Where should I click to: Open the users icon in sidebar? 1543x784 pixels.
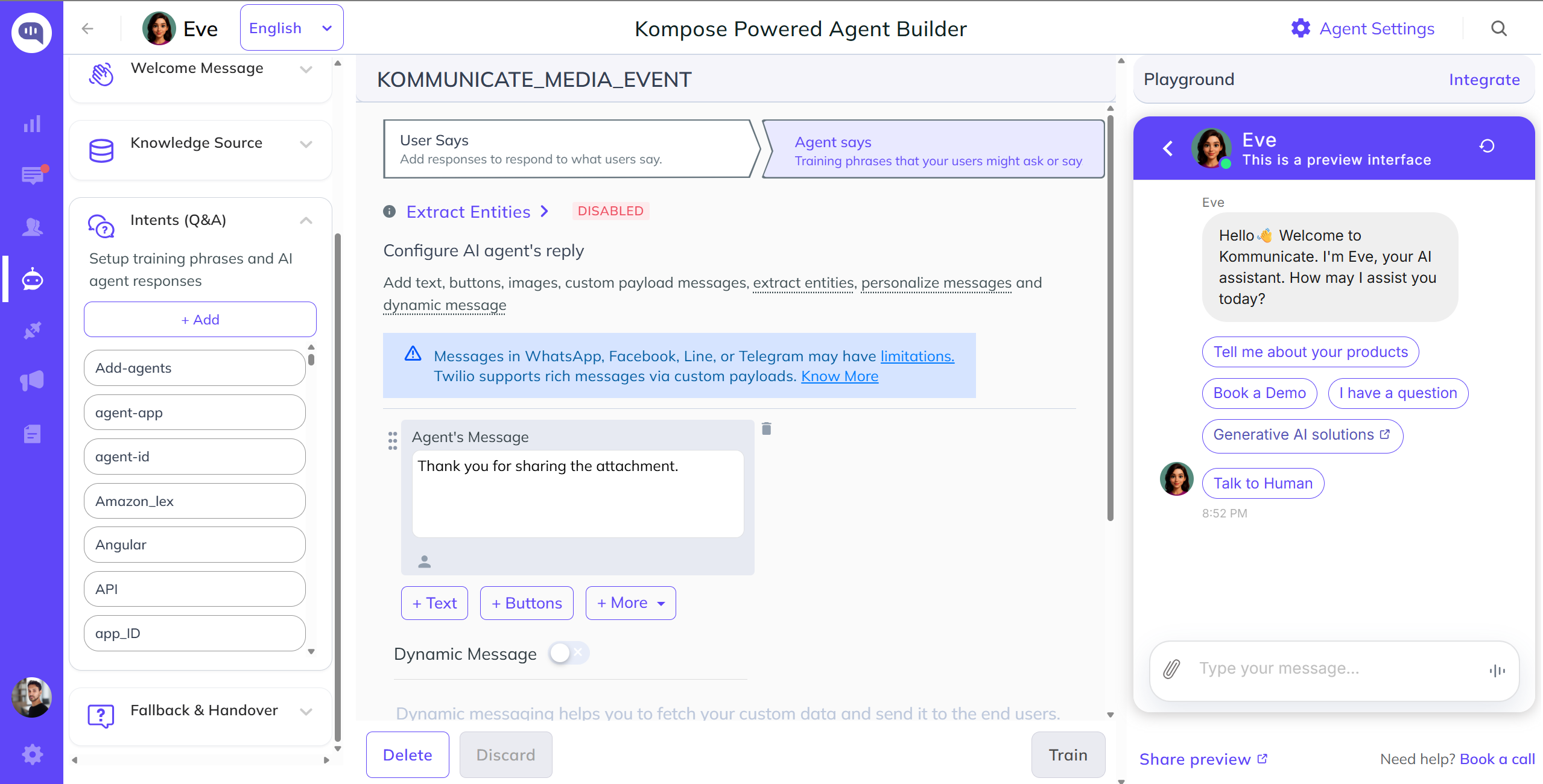(x=33, y=227)
